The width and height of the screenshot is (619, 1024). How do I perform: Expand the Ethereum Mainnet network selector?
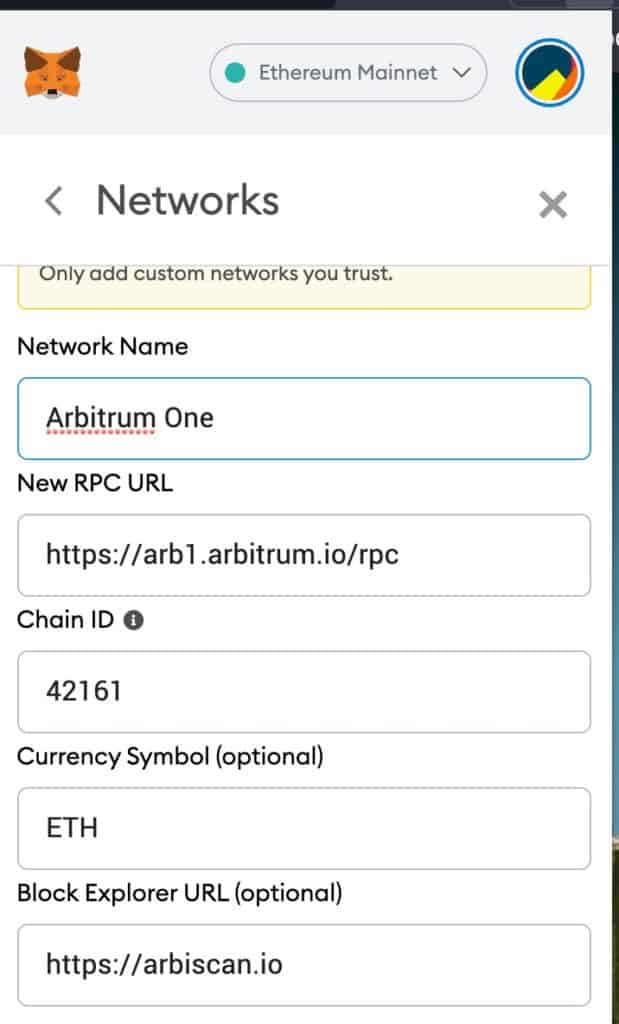tap(348, 72)
